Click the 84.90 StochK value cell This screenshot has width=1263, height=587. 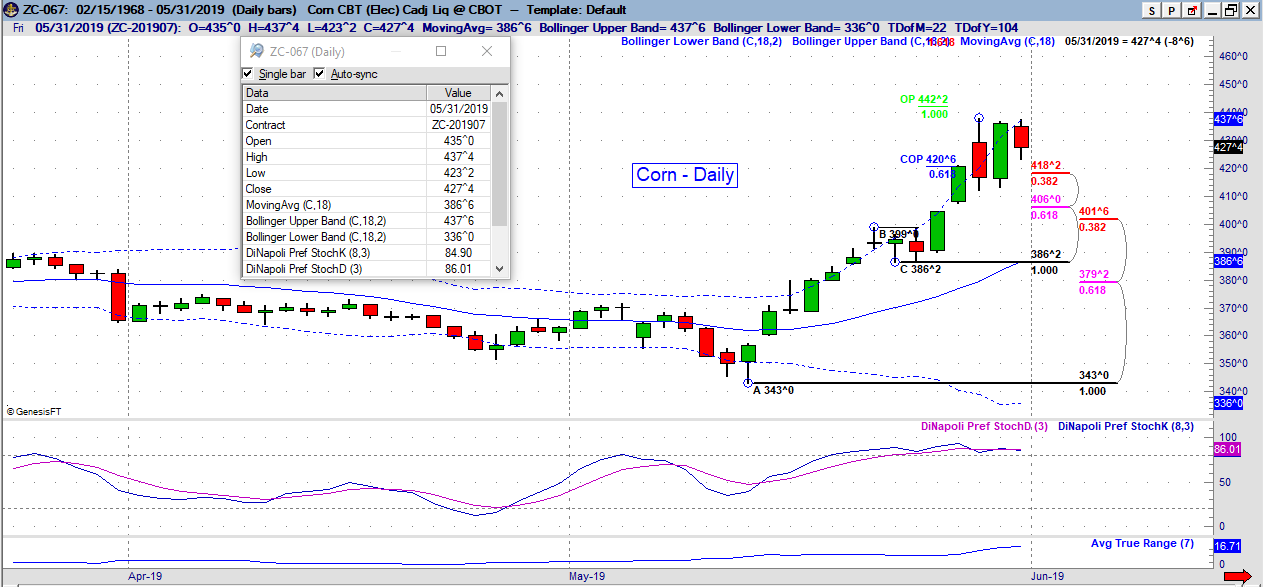point(459,253)
